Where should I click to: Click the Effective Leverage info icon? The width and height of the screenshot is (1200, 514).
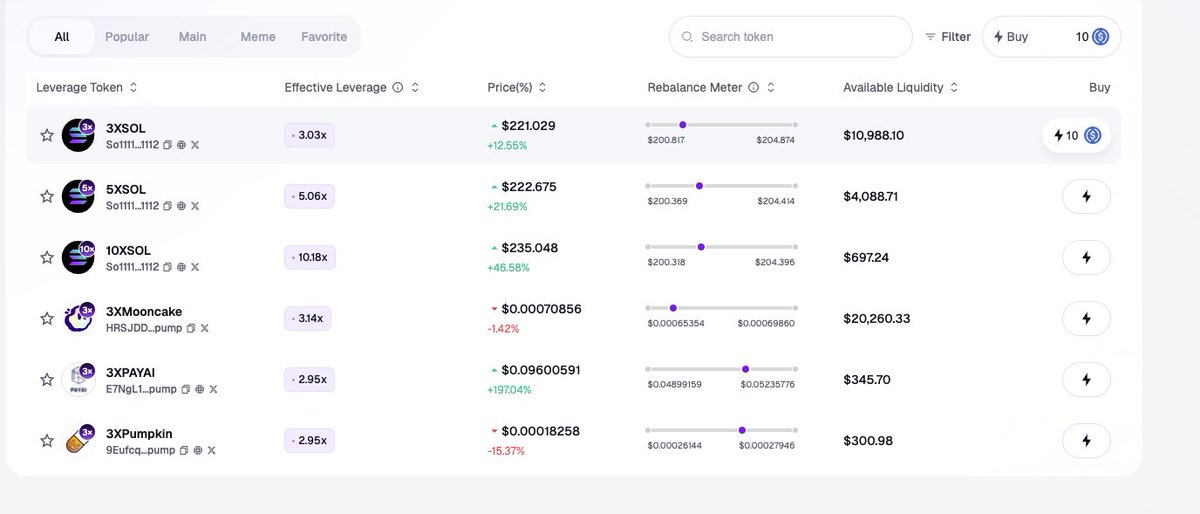pos(398,88)
